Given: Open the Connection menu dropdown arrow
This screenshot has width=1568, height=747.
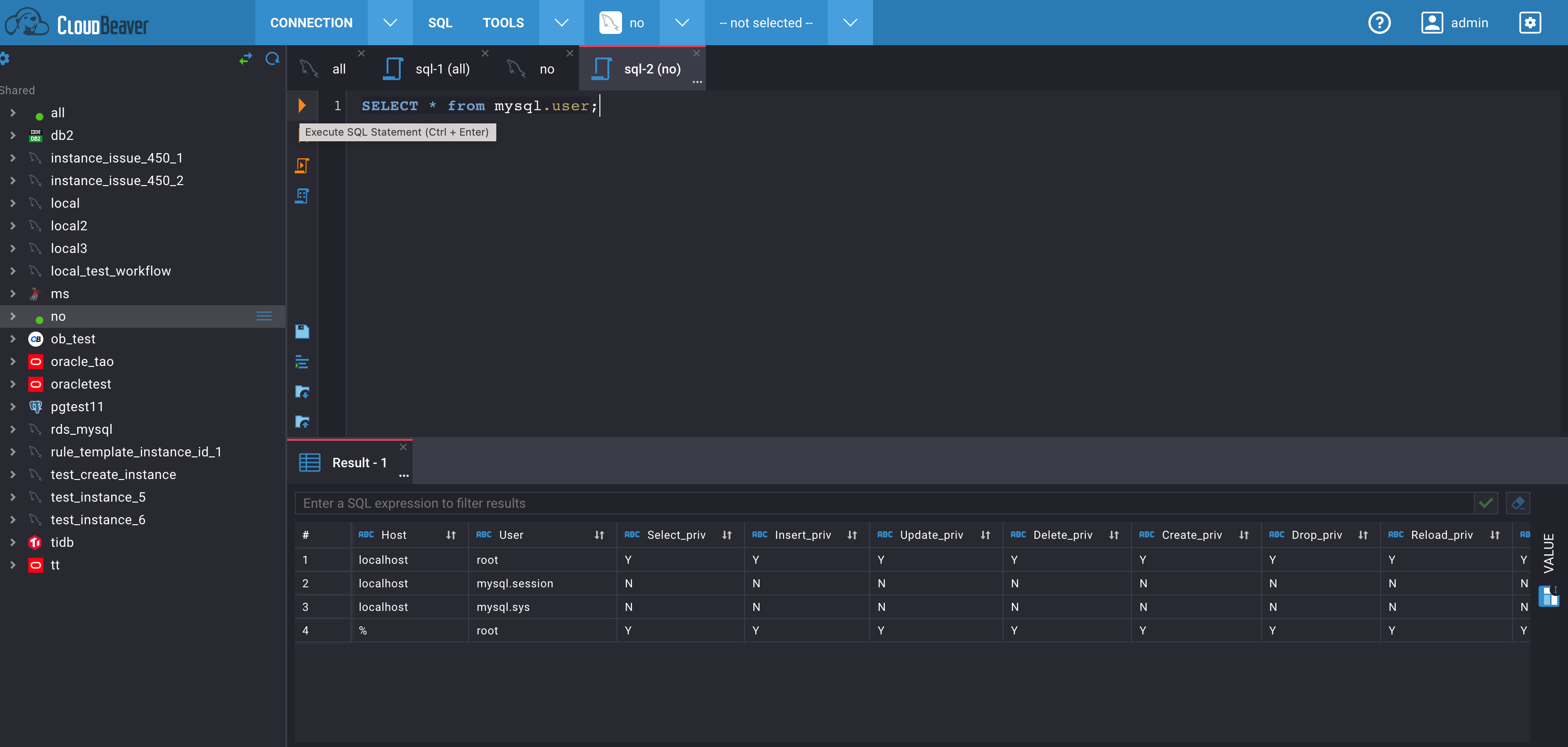Looking at the screenshot, I should coord(389,23).
